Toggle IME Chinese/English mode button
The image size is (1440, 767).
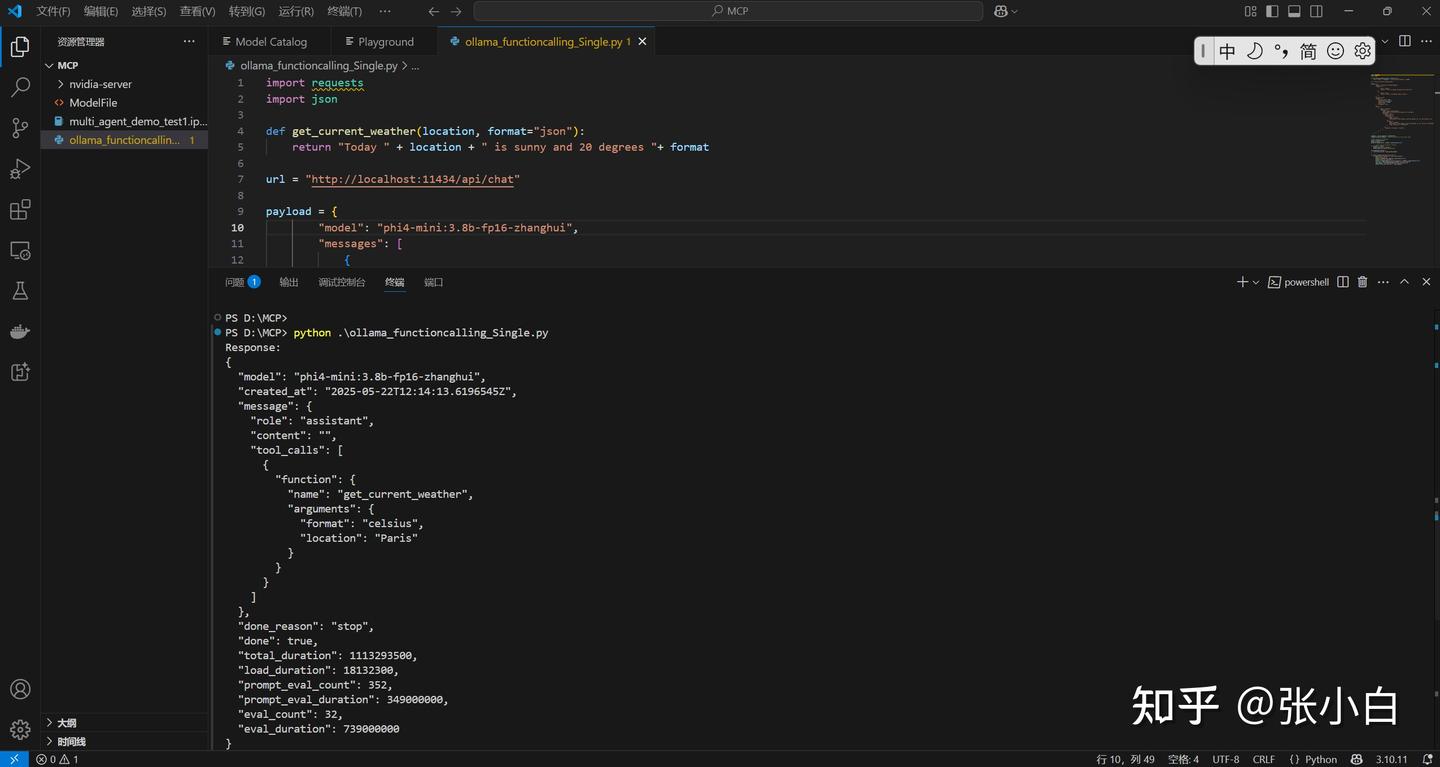pyautogui.click(x=1227, y=51)
